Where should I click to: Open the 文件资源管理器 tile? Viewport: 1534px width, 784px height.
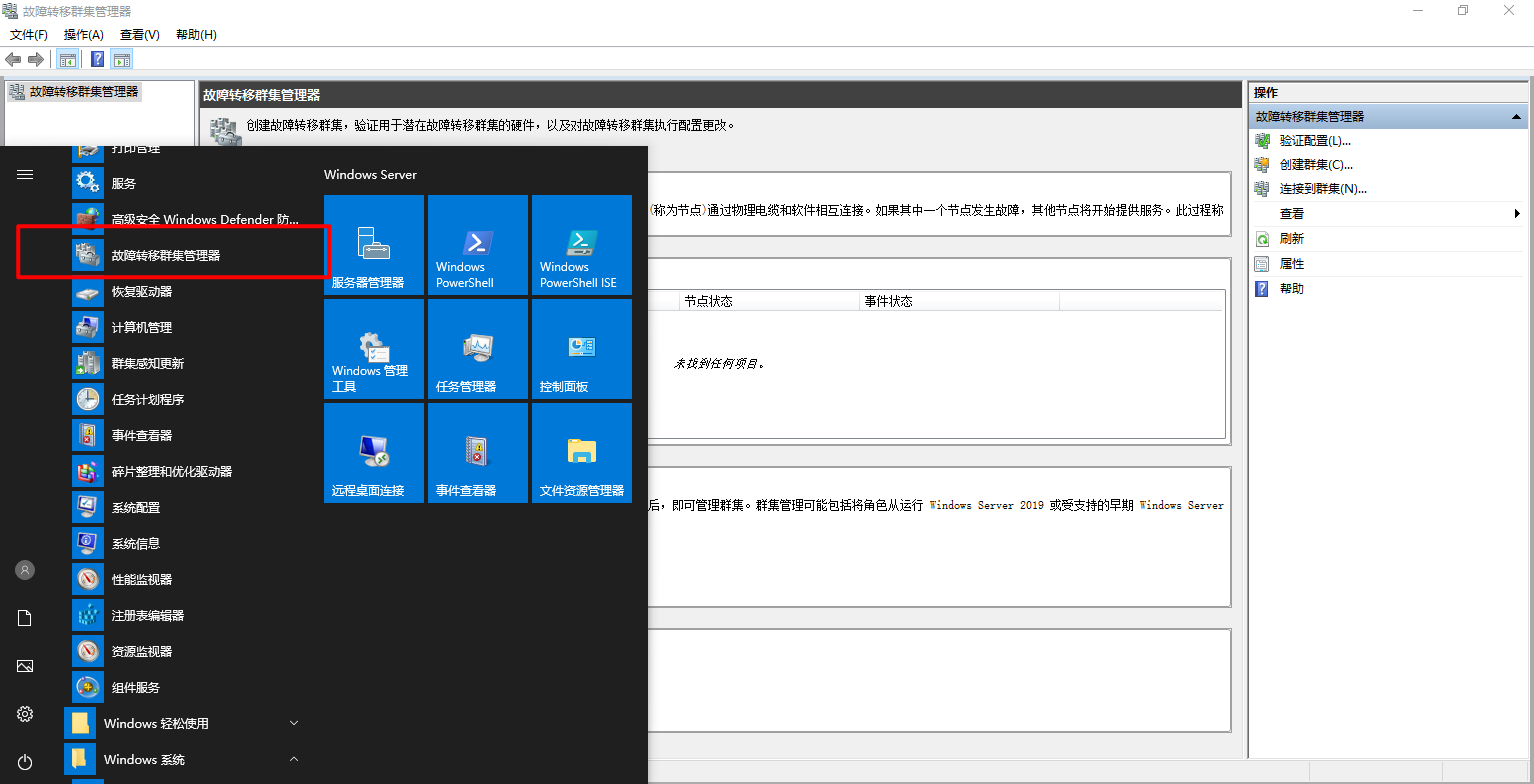click(581, 453)
